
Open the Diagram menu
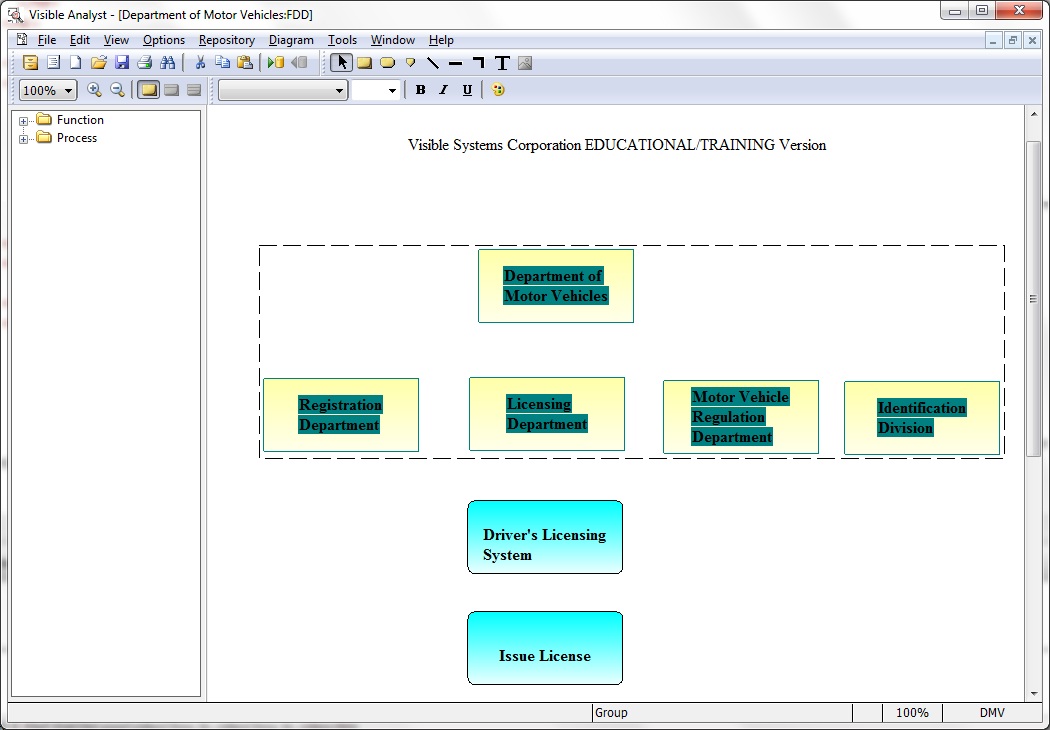coord(291,40)
